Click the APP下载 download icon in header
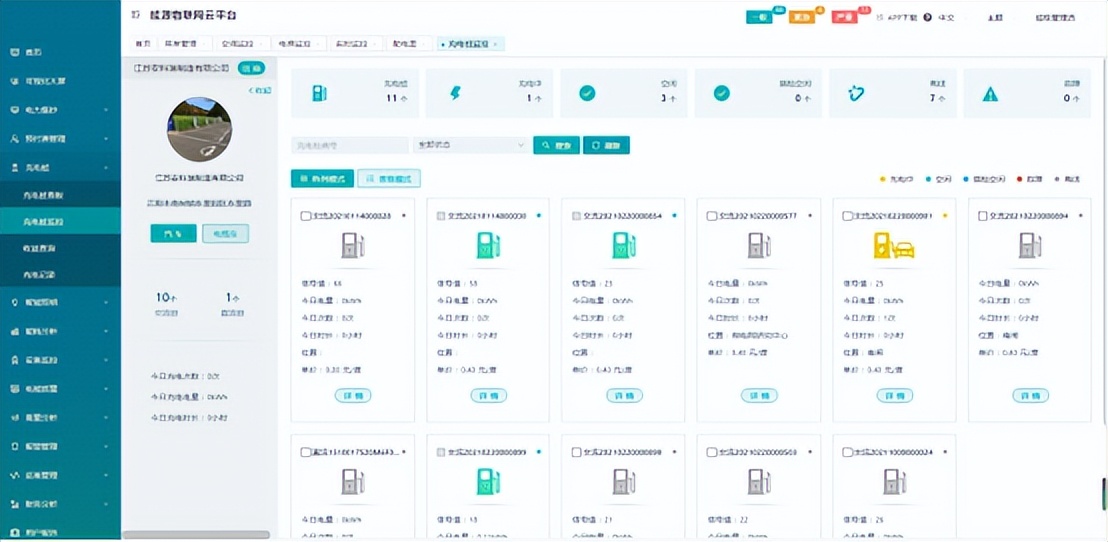The height and width of the screenshot is (542, 1108). tap(879, 17)
